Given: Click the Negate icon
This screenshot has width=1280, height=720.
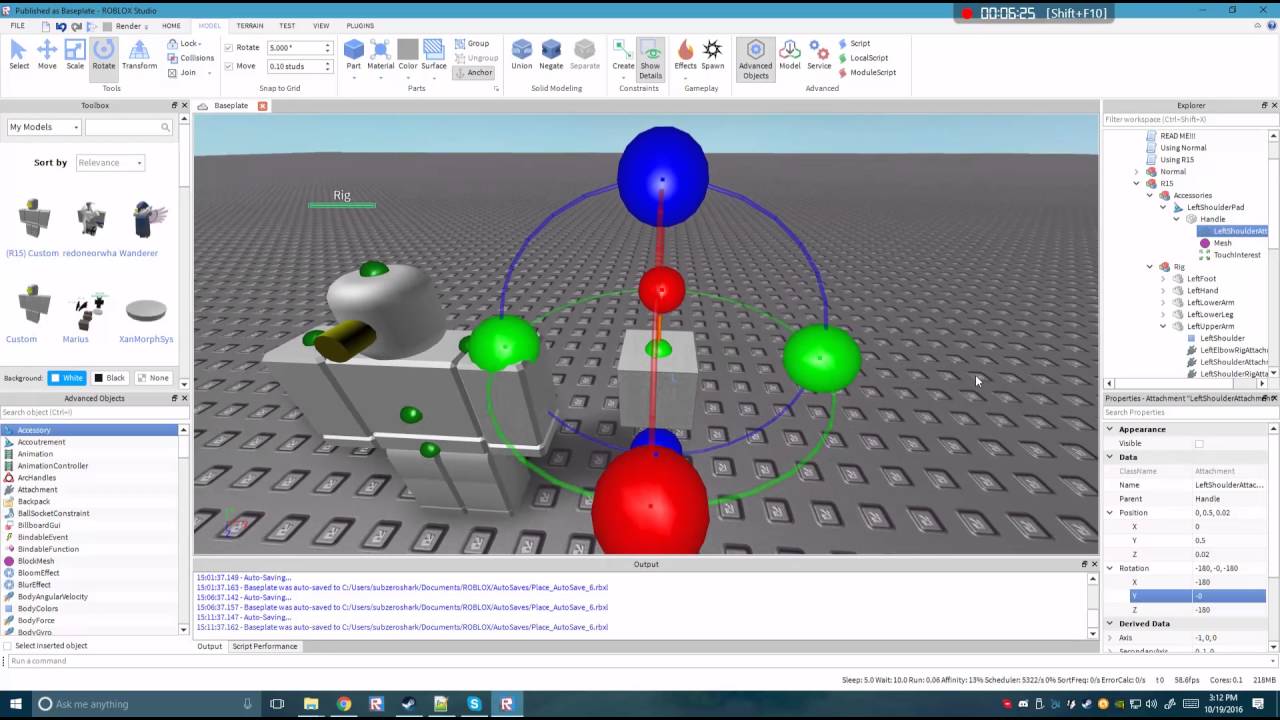Looking at the screenshot, I should (551, 55).
